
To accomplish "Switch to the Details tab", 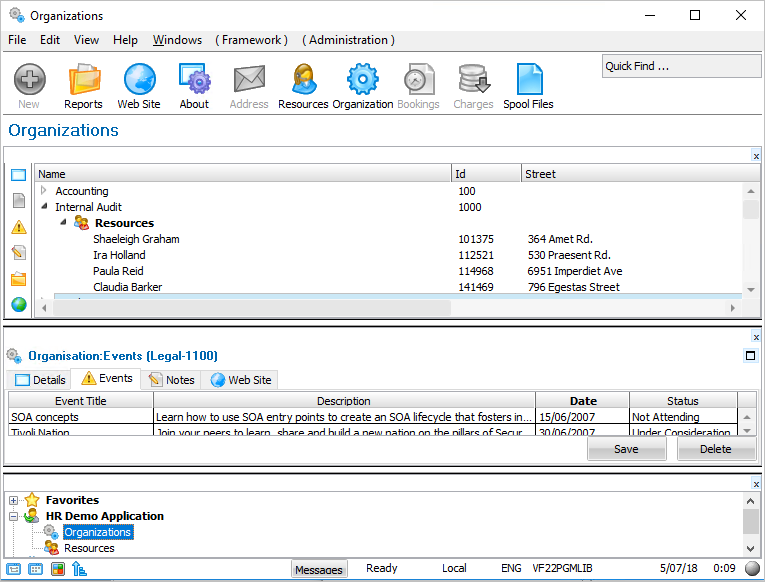I will click(39, 380).
